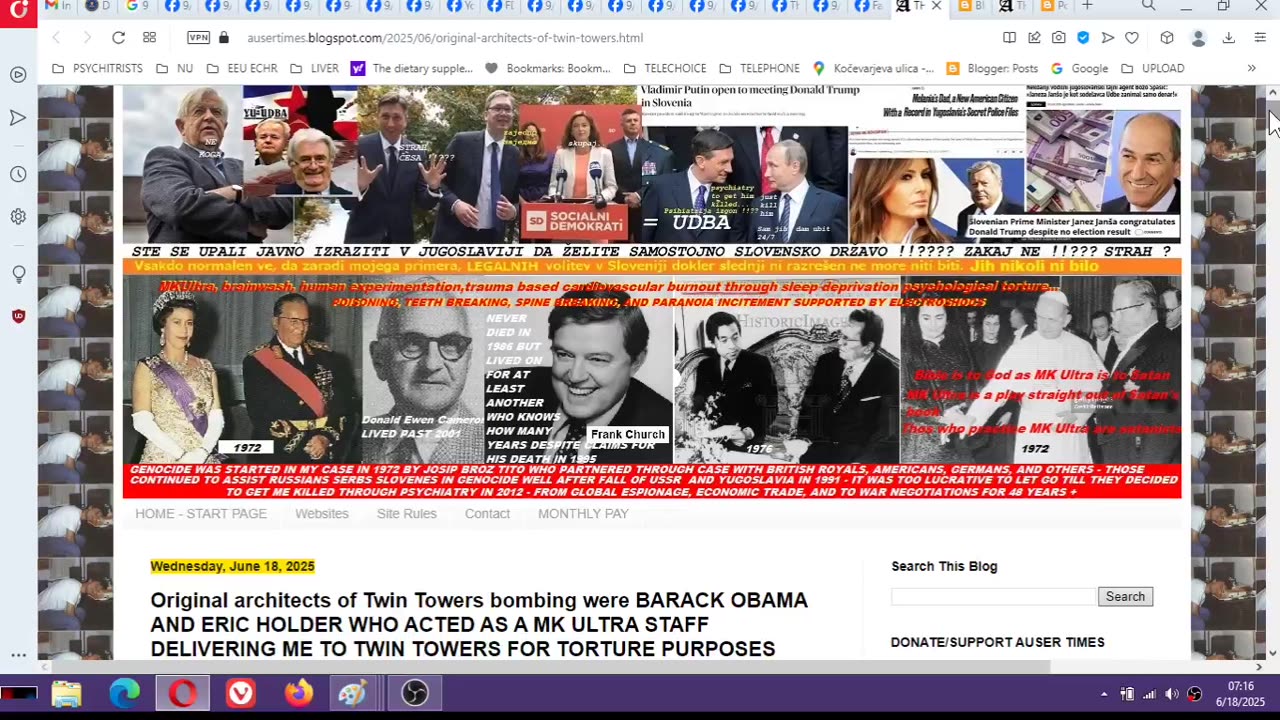Open the Contact page link
This screenshot has width=1280, height=720.
487,514
